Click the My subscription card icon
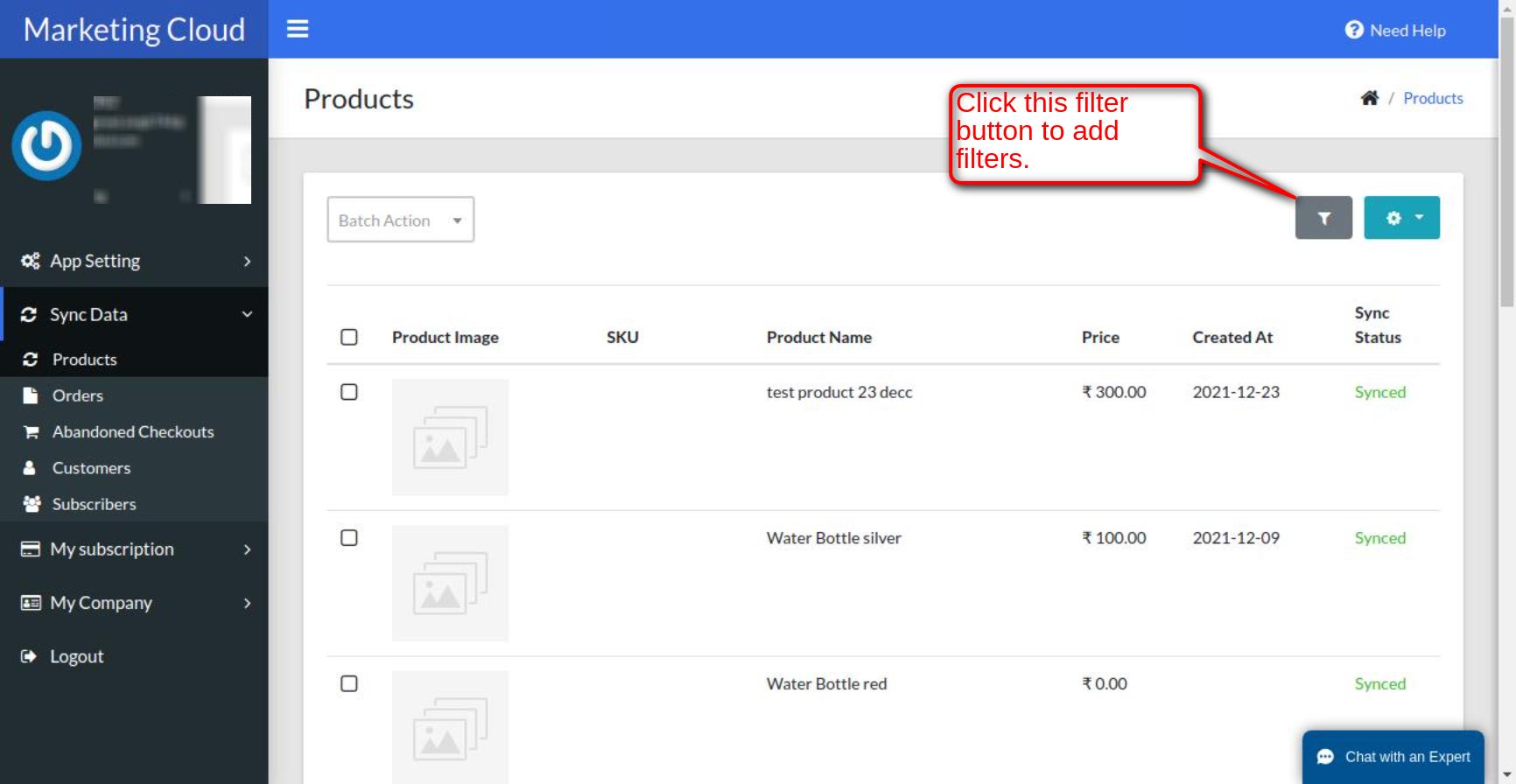The width and height of the screenshot is (1516, 784). [x=31, y=549]
